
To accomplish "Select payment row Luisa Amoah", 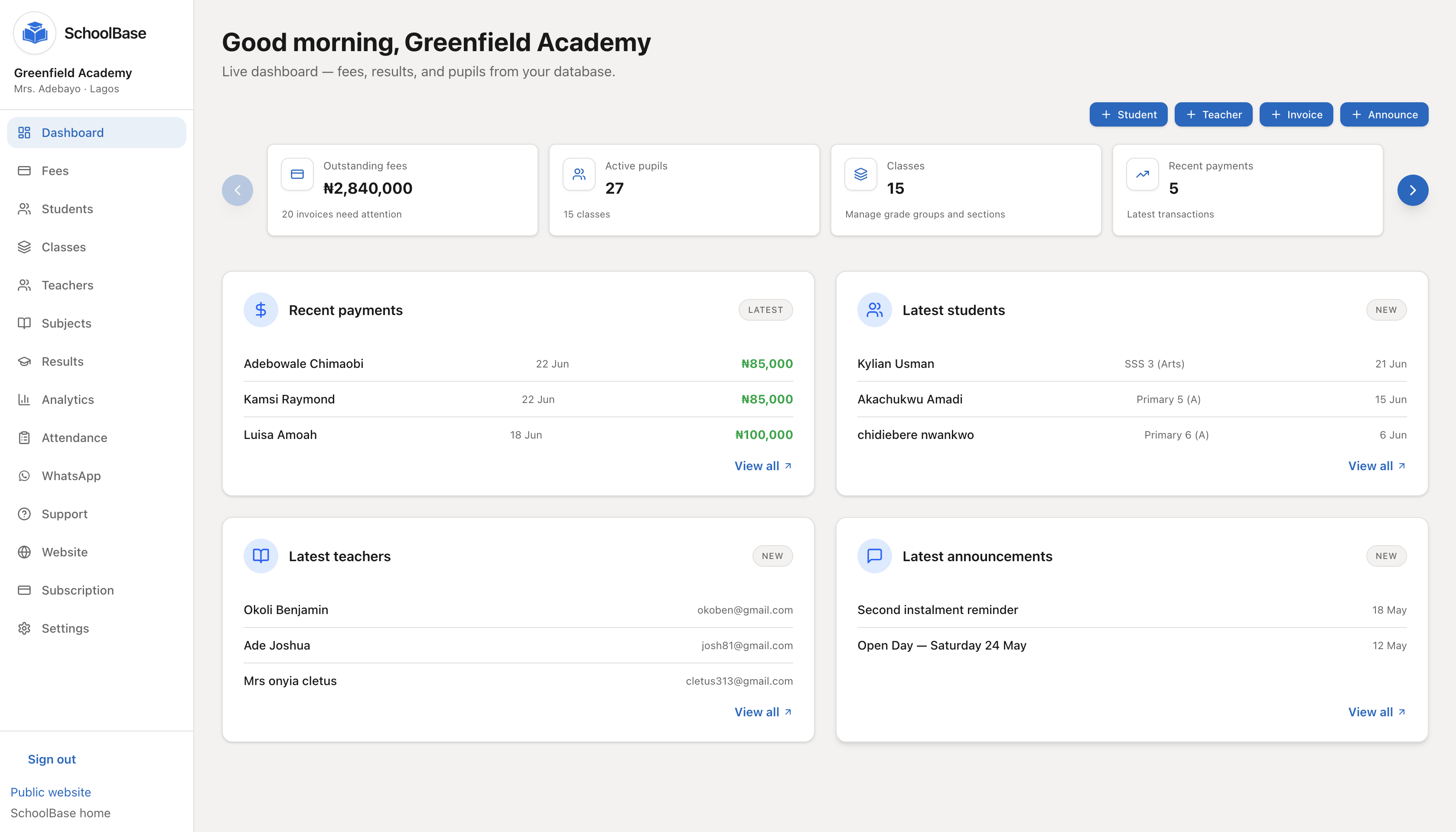I will [518, 435].
